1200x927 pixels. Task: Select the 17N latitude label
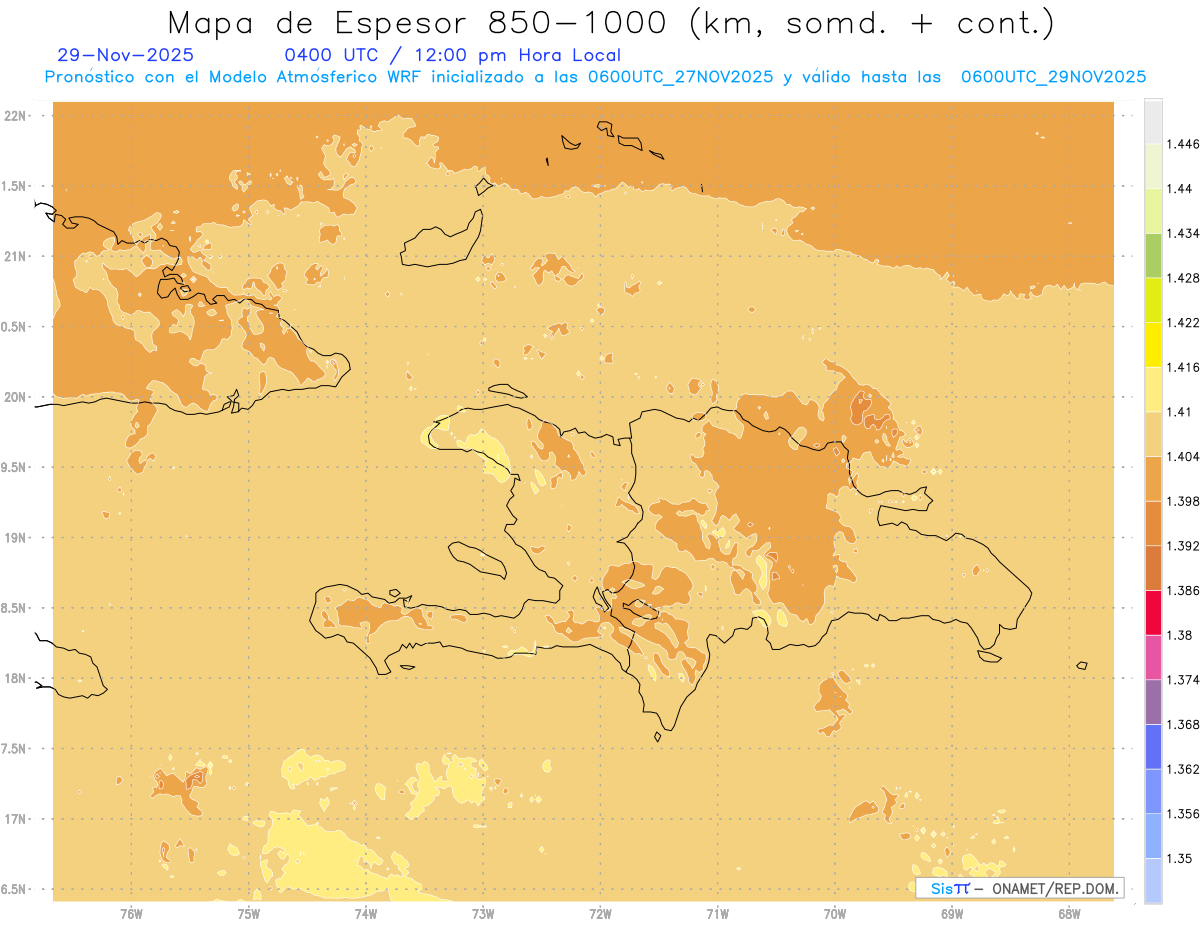16,819
